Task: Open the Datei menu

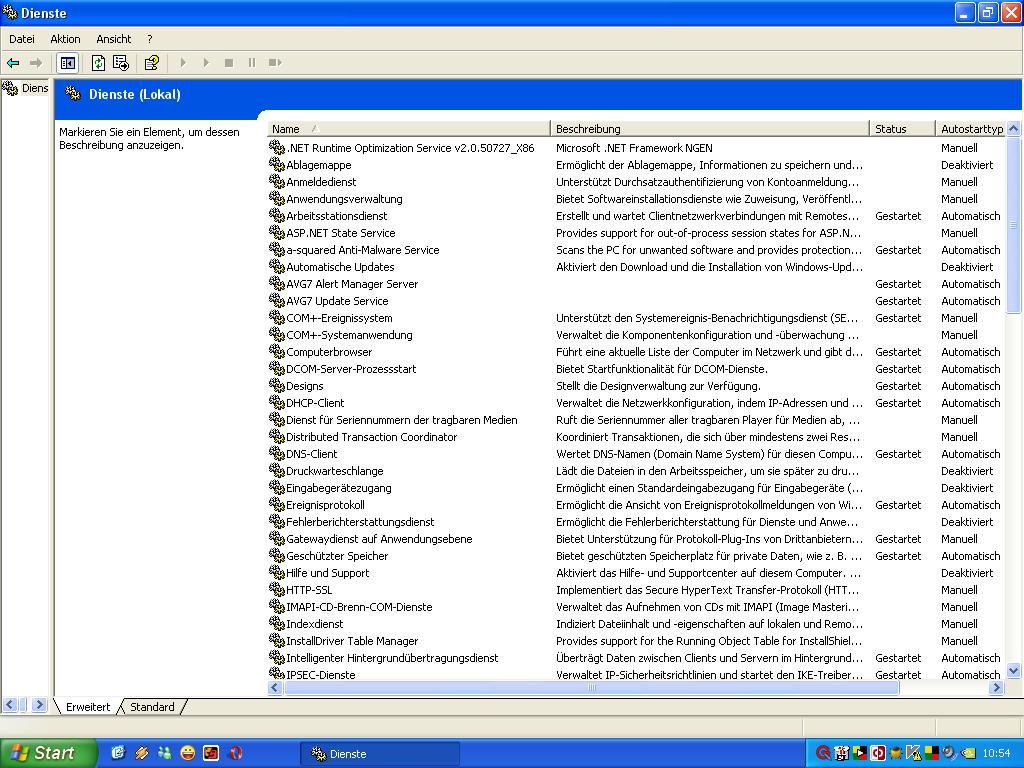Action: tap(22, 39)
